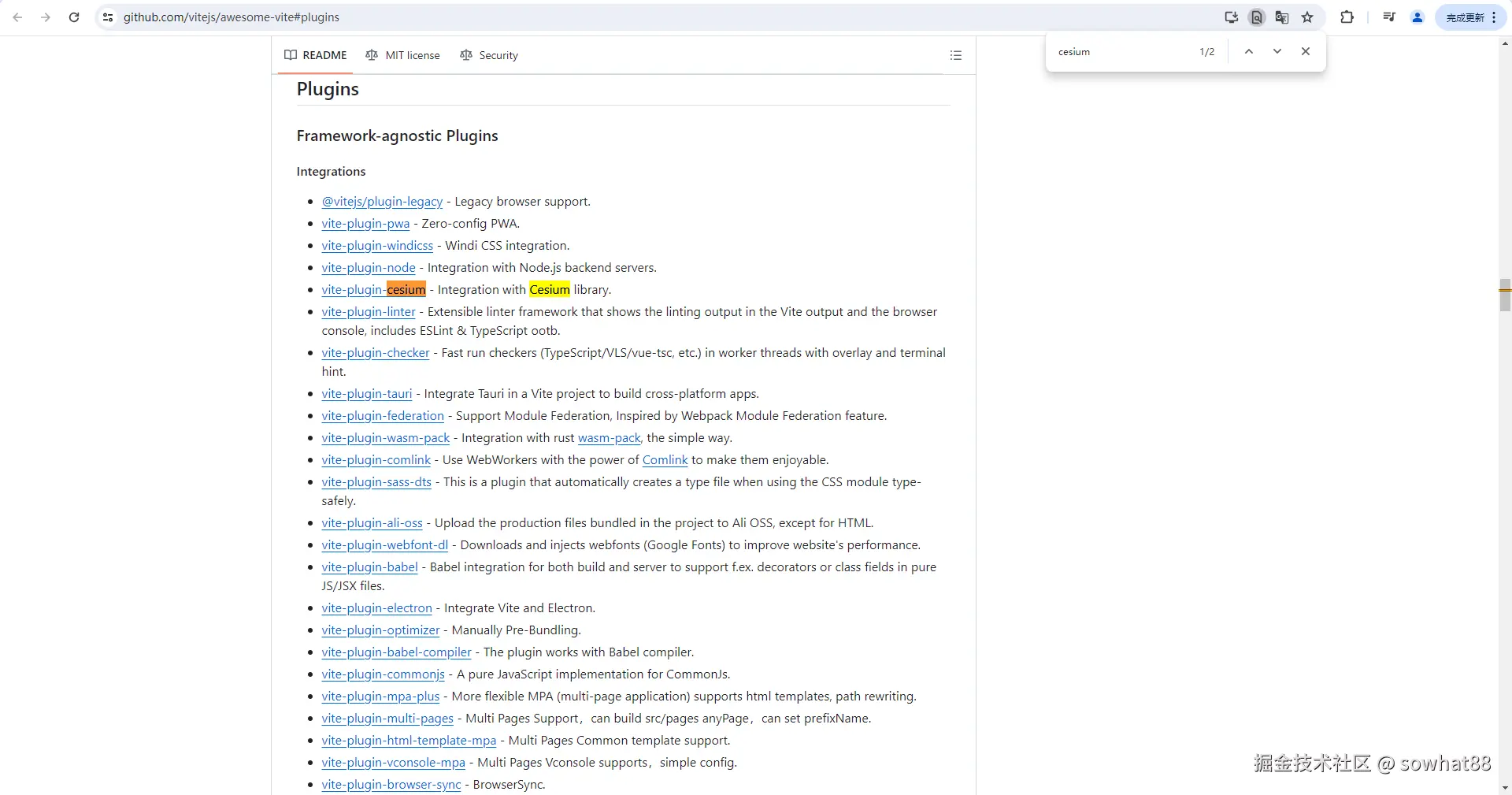This screenshot has height=795, width=1512.
Task: Click the Integrations subheading
Action: (x=331, y=172)
